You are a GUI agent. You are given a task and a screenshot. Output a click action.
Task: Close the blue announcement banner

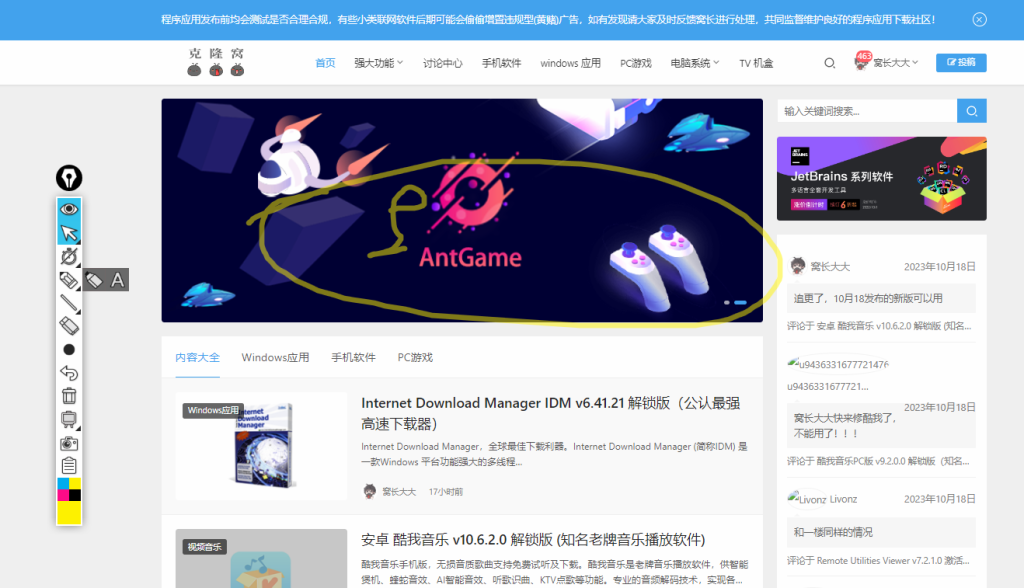(x=979, y=20)
